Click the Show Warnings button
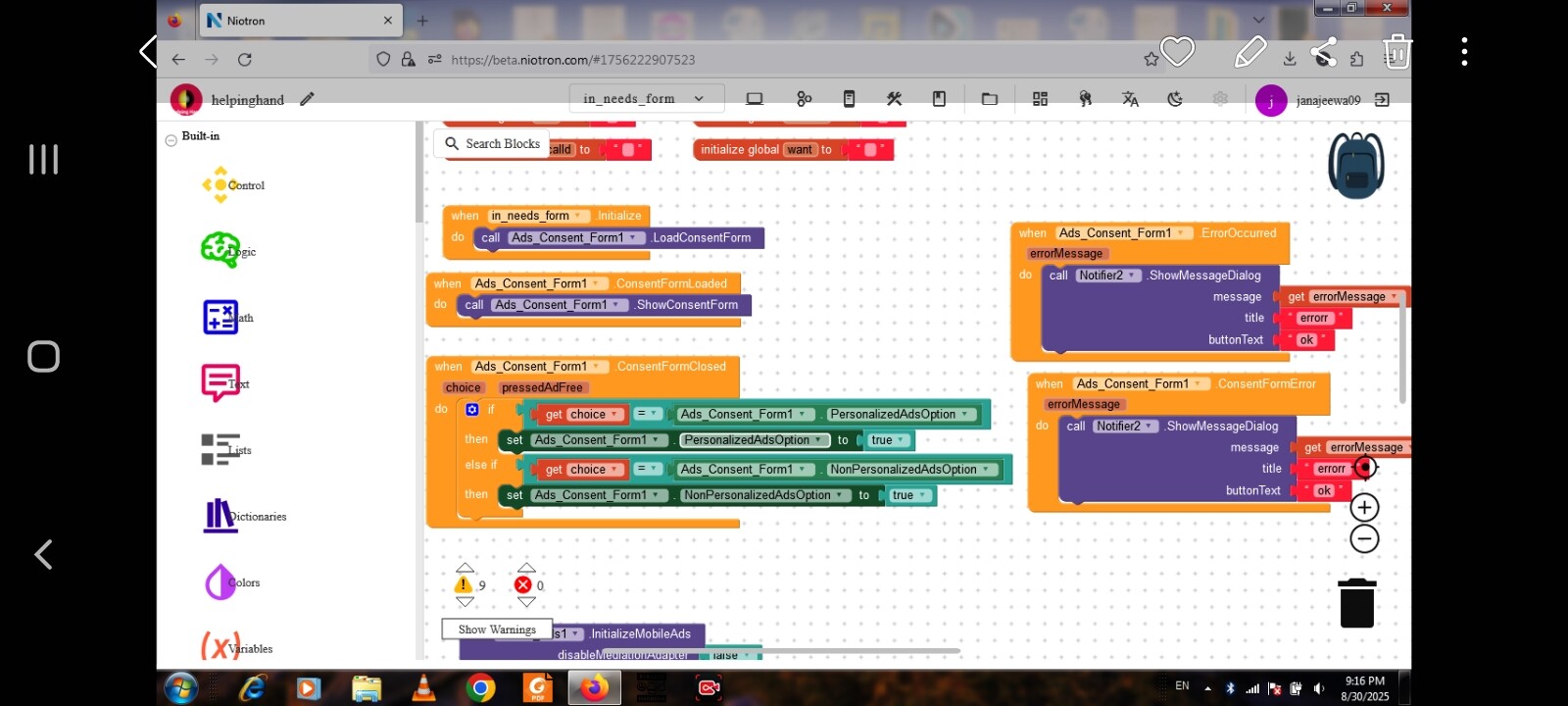The width and height of the screenshot is (1568, 706). [497, 630]
